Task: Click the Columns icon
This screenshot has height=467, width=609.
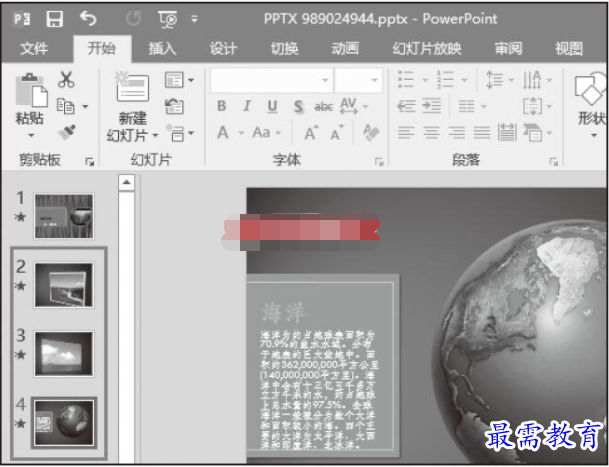Action: click(x=467, y=106)
